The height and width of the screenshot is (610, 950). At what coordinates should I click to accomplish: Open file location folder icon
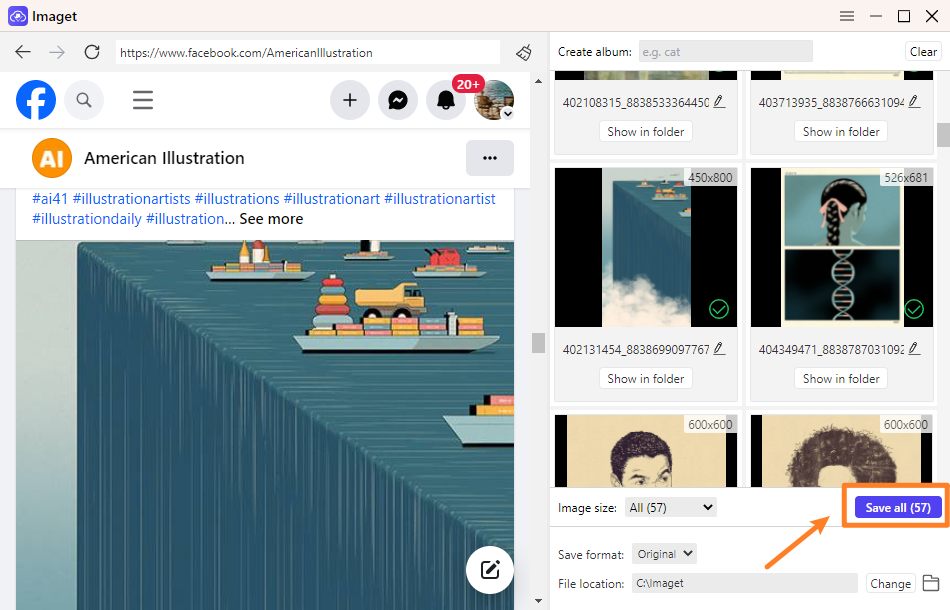[930, 583]
